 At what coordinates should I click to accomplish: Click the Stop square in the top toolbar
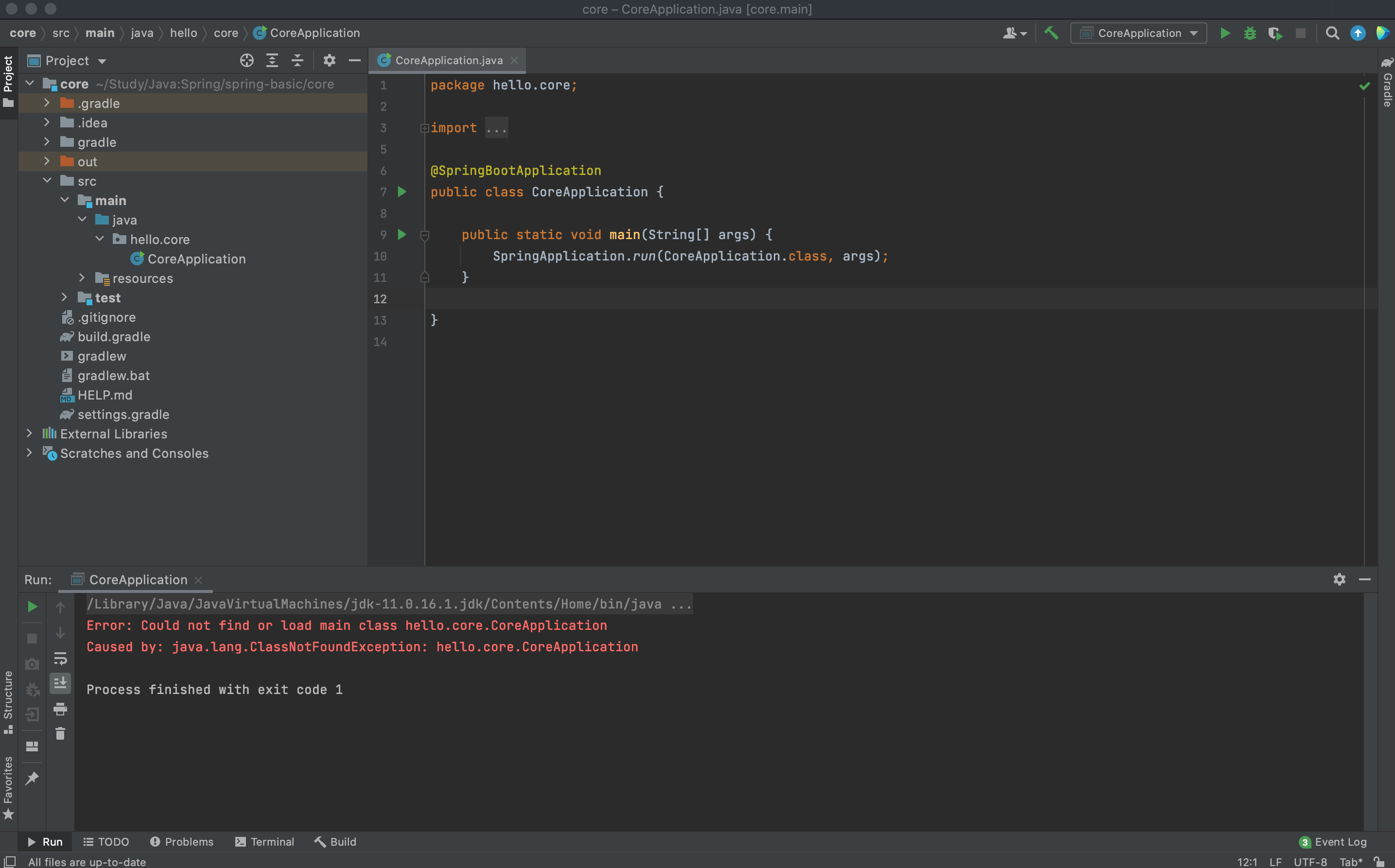1301,34
